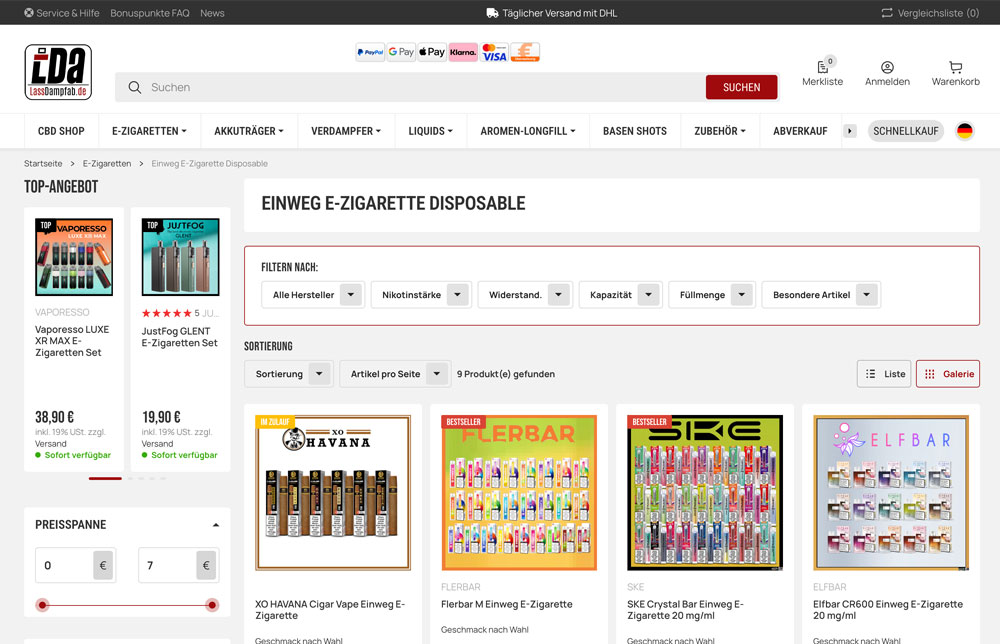The image size is (1000, 644).
Task: Collapse the PREISSPANNE panel
Action: (216, 525)
